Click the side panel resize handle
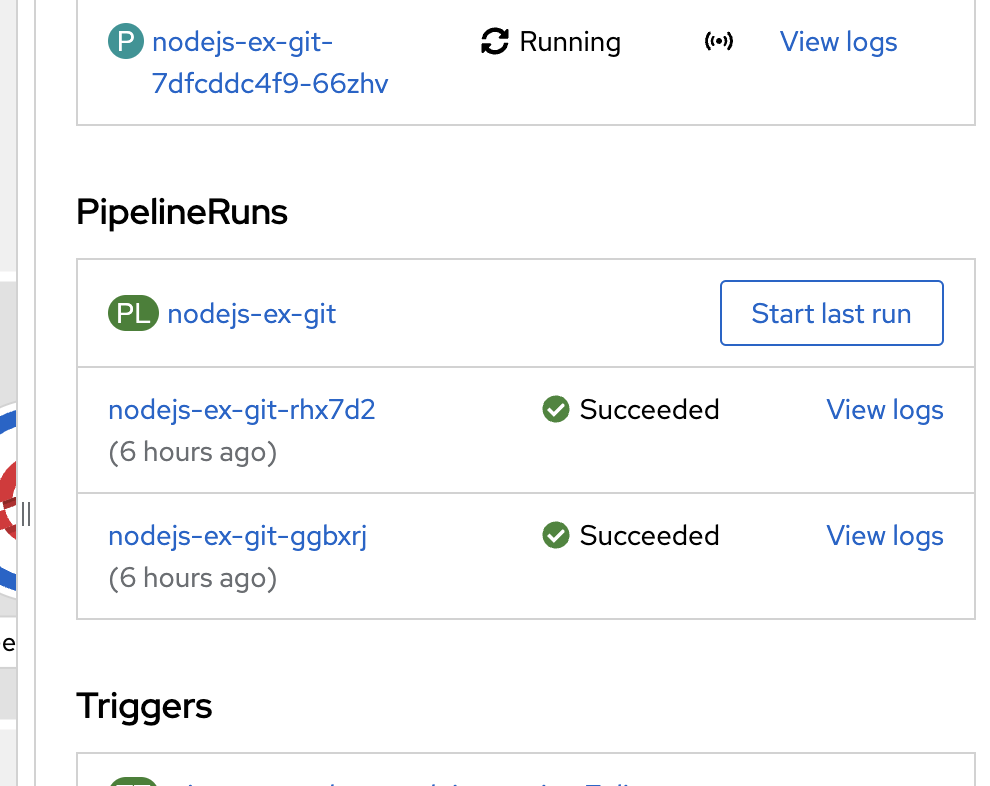The image size is (990, 786). [25, 516]
